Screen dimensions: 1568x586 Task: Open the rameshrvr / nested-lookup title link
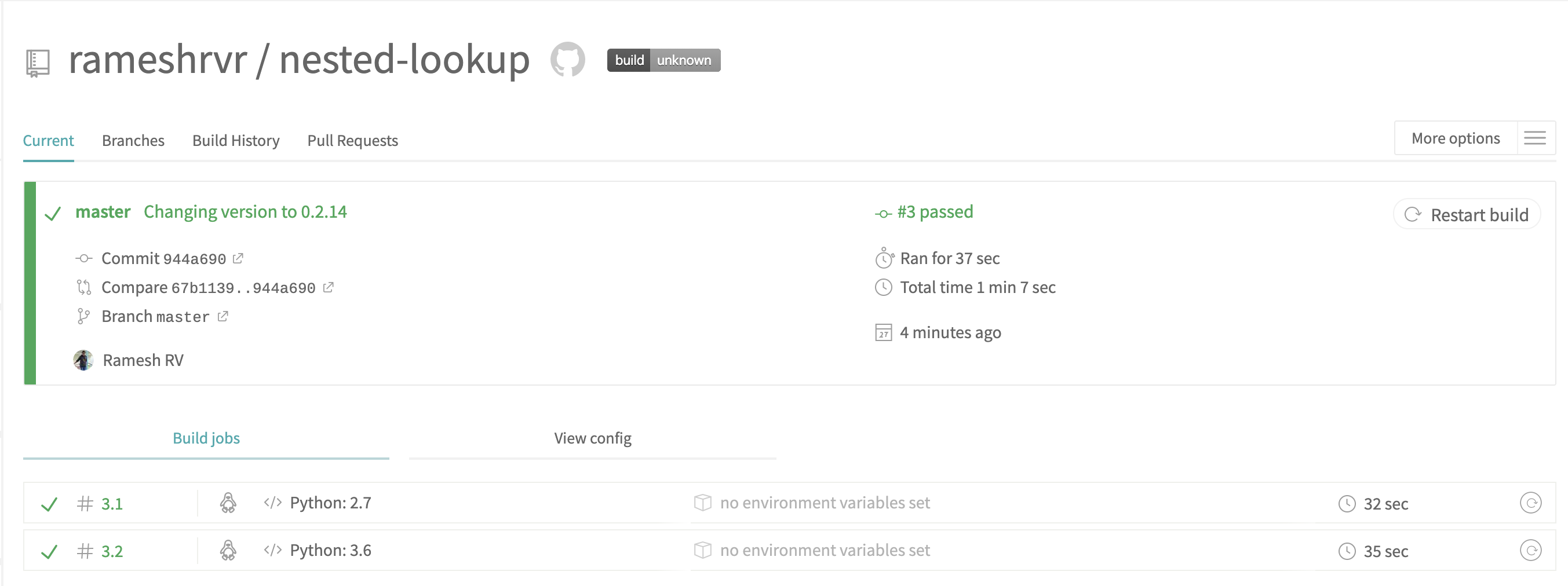(x=299, y=60)
